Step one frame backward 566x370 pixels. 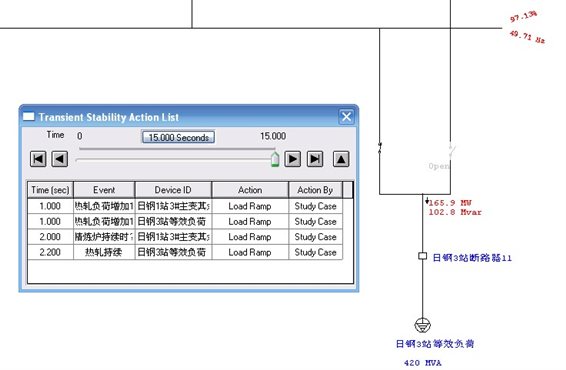(x=60, y=159)
